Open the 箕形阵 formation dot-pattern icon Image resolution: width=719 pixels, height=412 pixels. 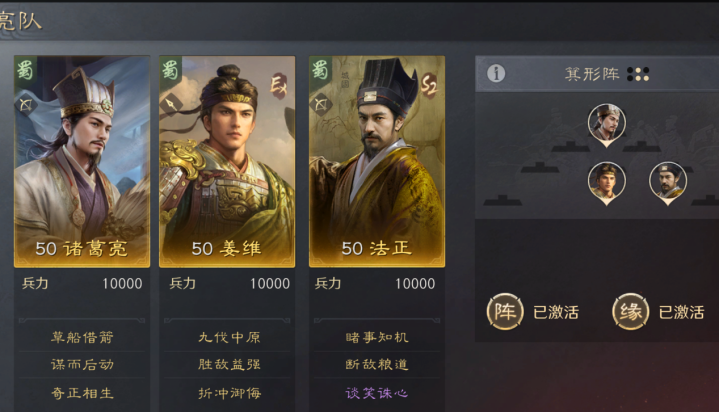coord(638,74)
